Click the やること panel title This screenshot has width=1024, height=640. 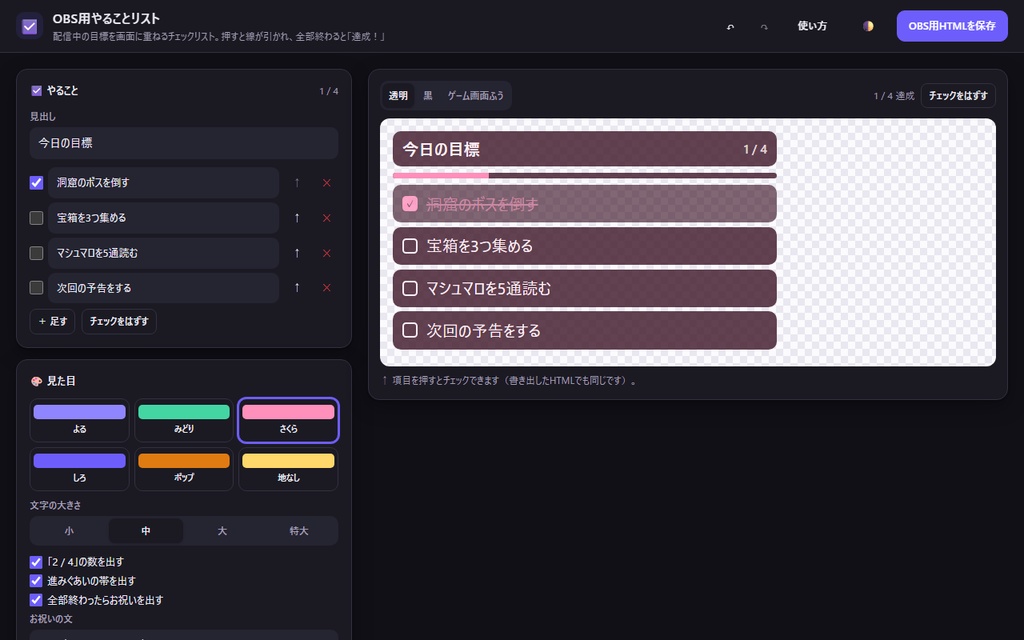[x=62, y=91]
